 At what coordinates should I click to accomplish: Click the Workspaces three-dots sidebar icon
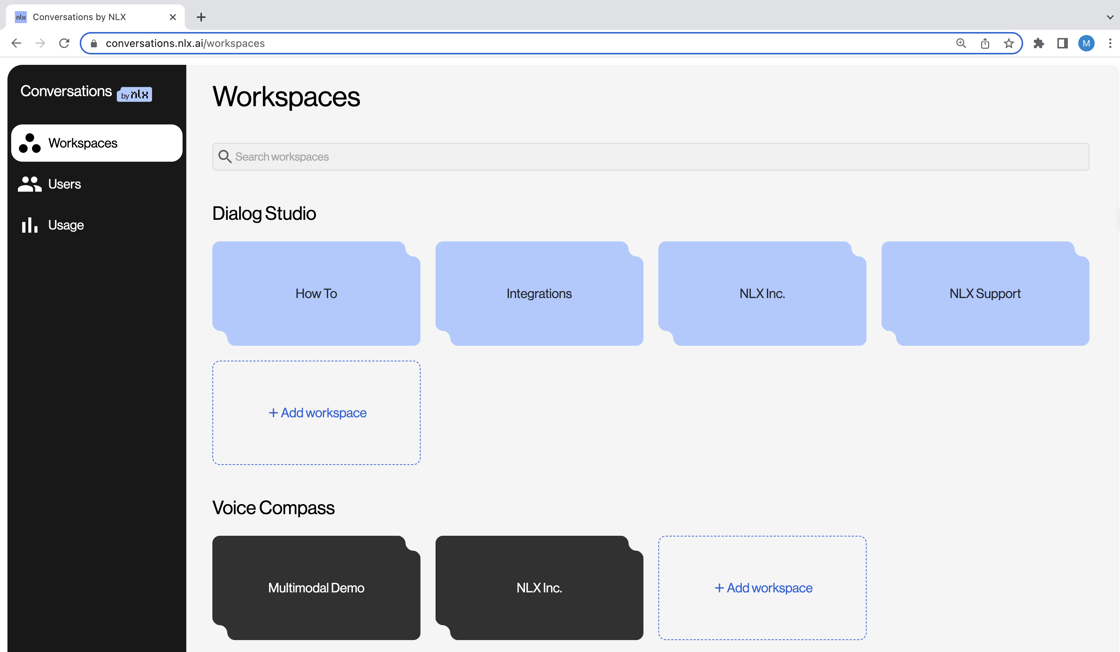click(x=29, y=143)
